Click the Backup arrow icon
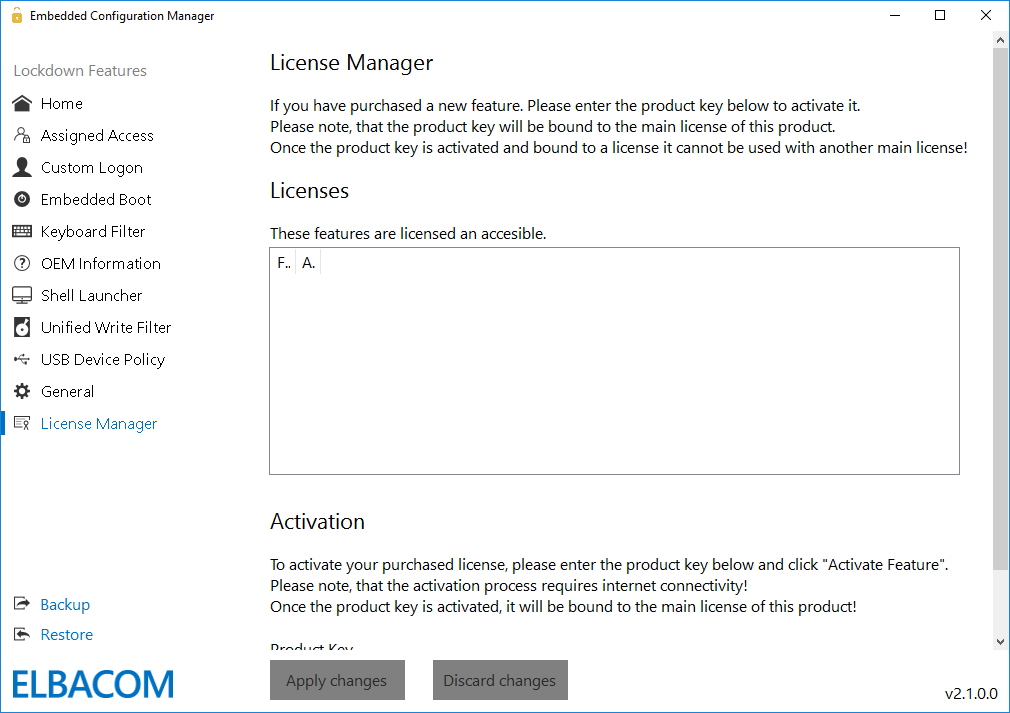Viewport: 1010px width, 713px height. coord(21,604)
